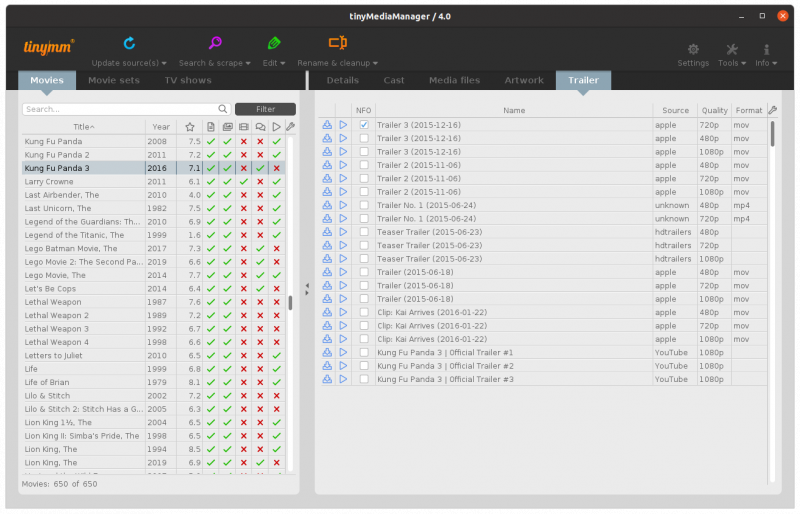Check NFO for Official Trailer #3

pos(364,379)
